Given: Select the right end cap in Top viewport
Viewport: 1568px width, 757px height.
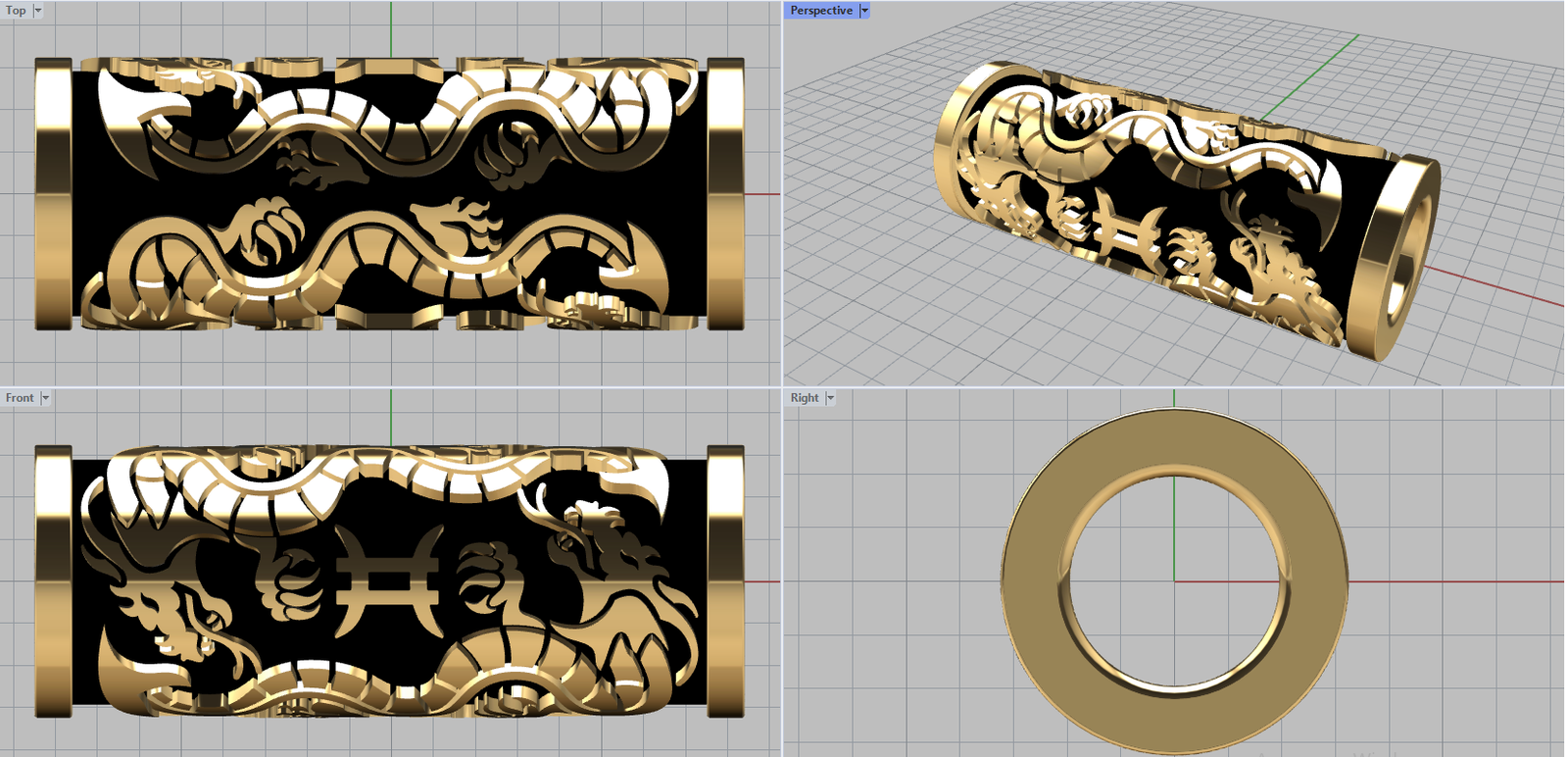Looking at the screenshot, I should (725, 194).
